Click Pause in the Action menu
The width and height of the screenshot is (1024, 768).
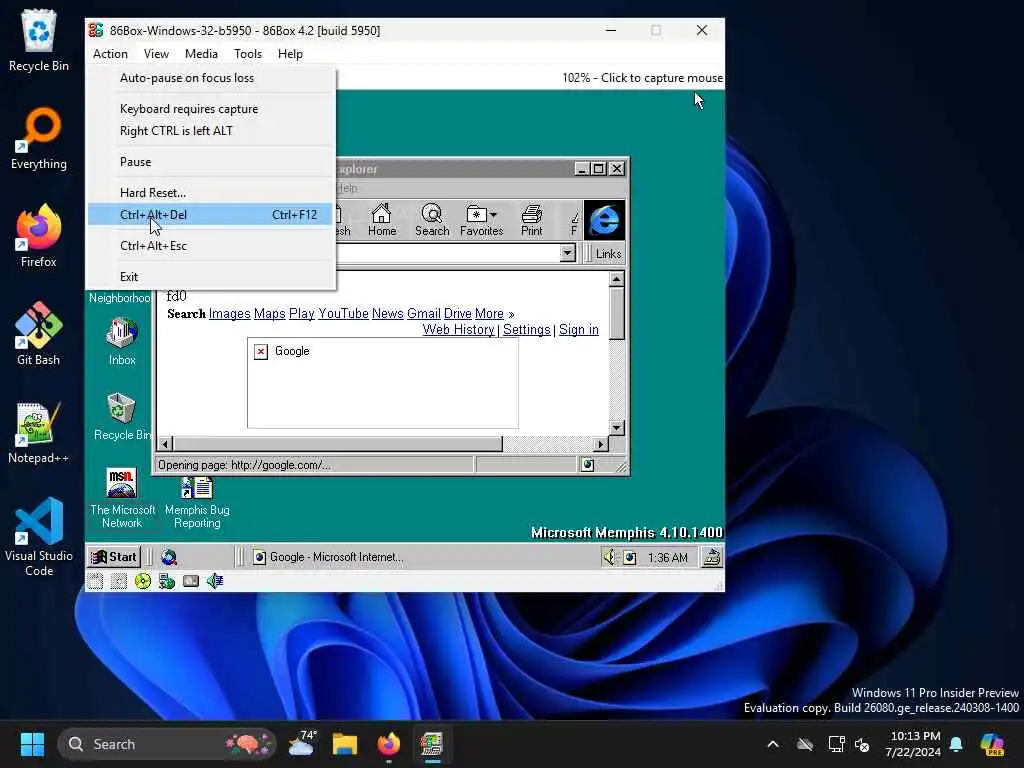(x=210, y=162)
